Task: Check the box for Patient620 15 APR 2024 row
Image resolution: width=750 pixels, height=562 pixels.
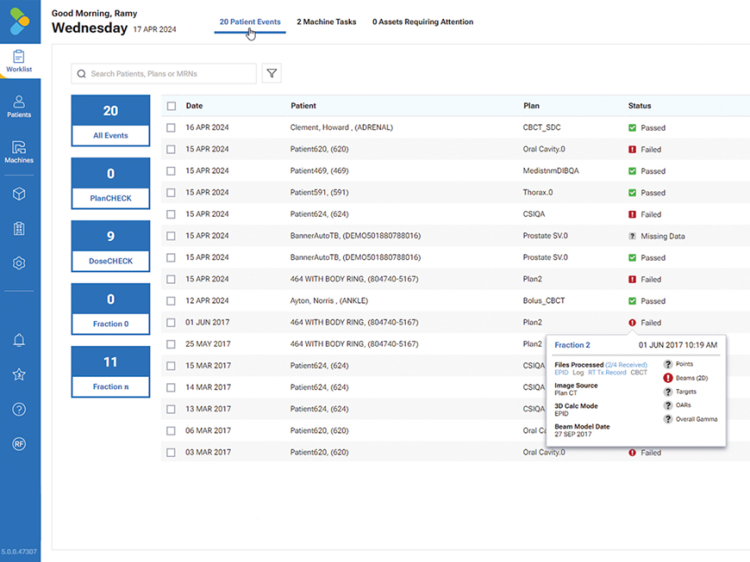Action: click(x=171, y=149)
